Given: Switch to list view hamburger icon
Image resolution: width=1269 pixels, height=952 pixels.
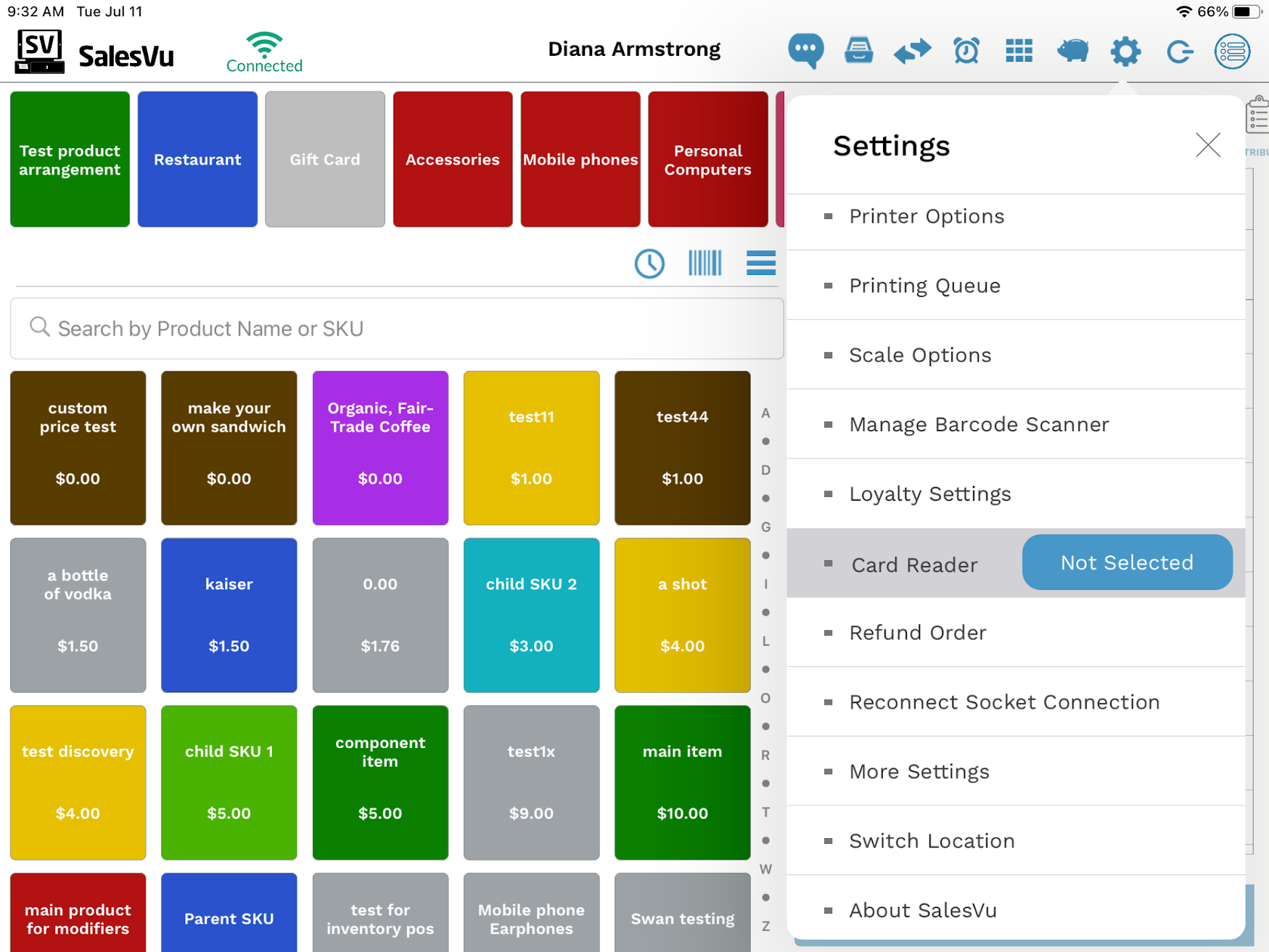Looking at the screenshot, I should [761, 263].
